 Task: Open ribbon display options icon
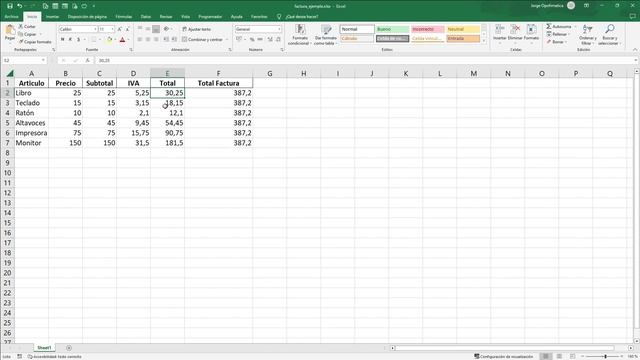click(587, 6)
